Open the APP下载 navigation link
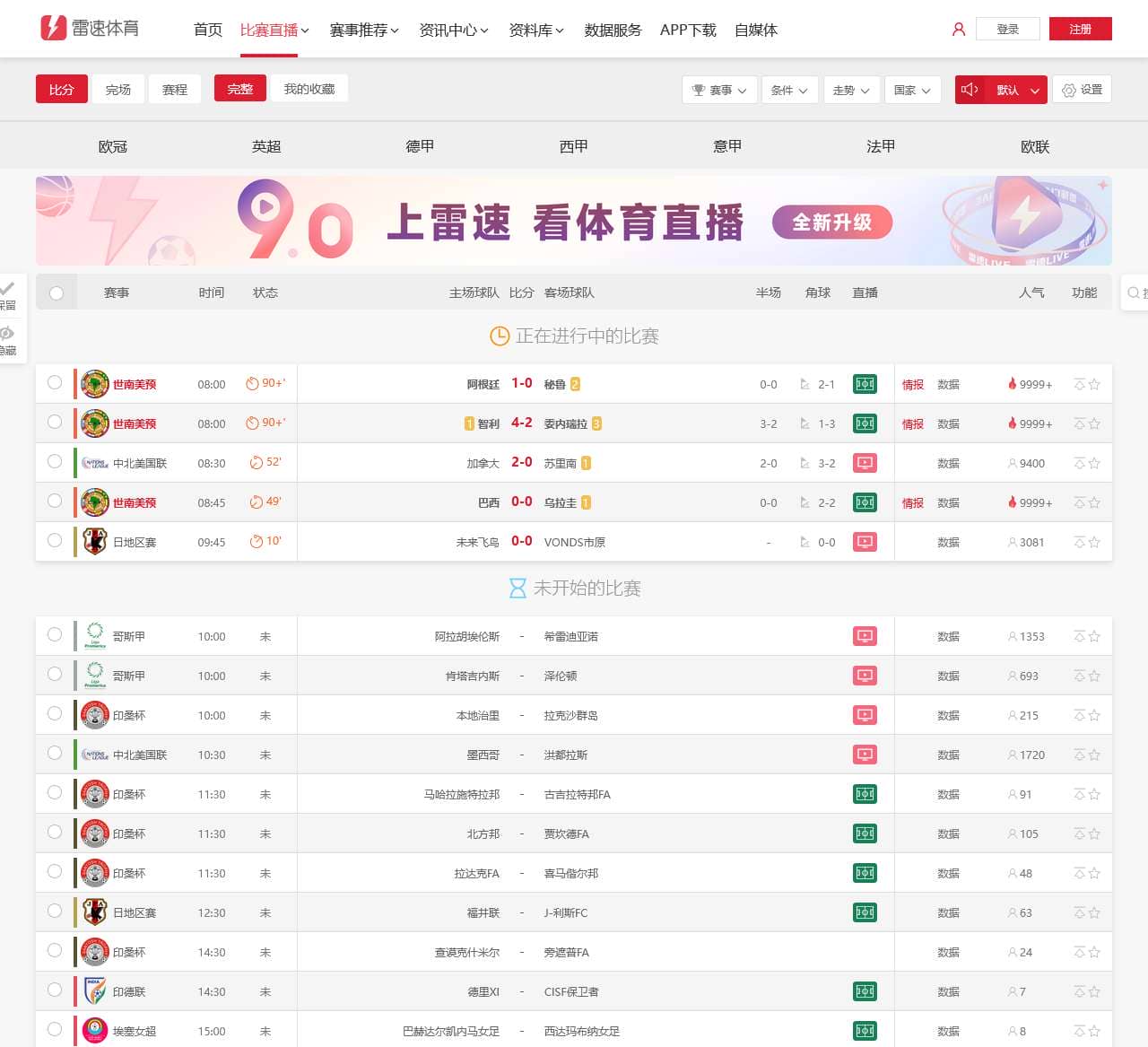 pyautogui.click(x=688, y=30)
